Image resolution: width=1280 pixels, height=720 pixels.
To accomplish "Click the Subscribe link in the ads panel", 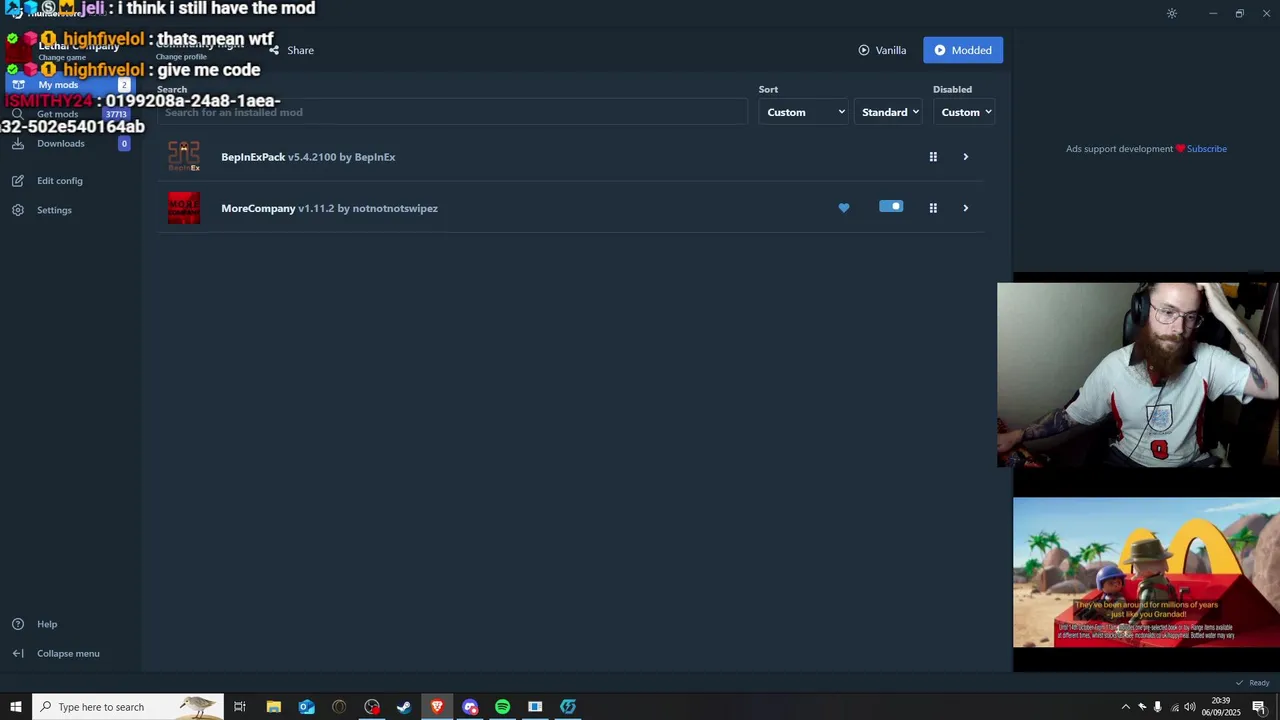I will pos(1207,149).
